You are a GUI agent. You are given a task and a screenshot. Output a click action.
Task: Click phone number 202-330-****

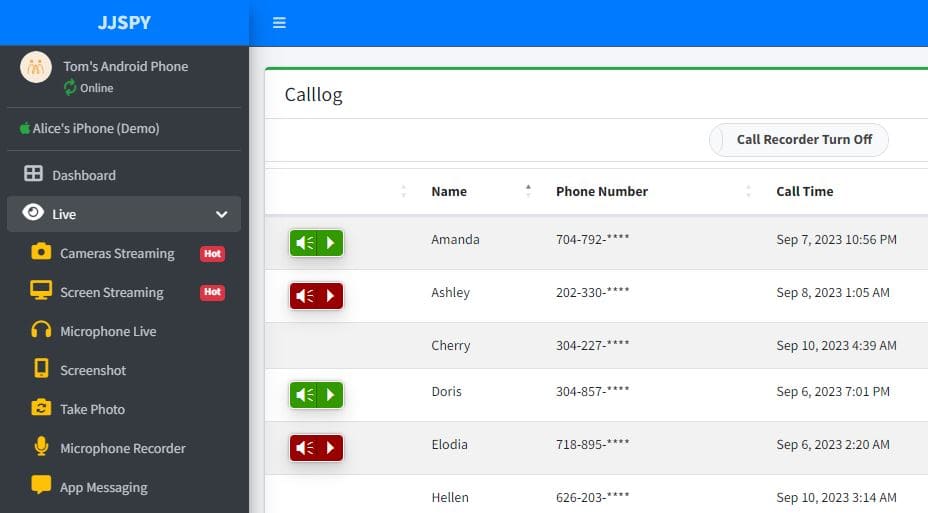click(x=592, y=292)
